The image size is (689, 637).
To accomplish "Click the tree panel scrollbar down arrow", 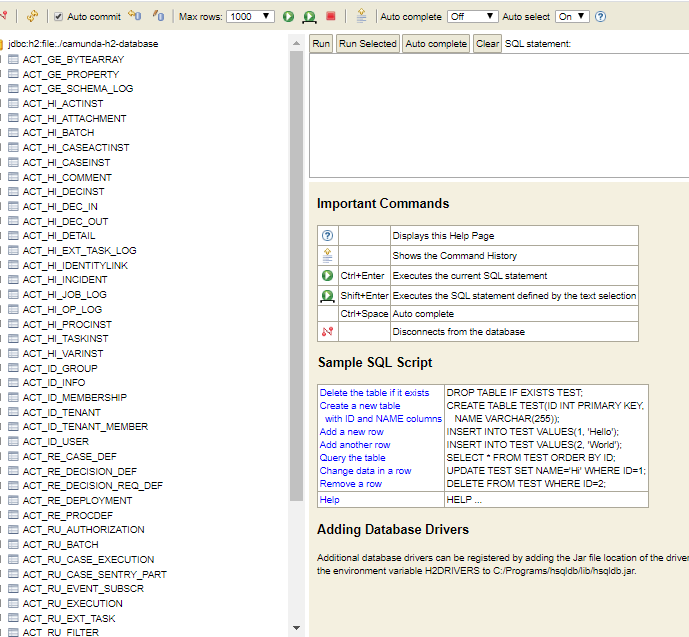I will tap(296, 628).
